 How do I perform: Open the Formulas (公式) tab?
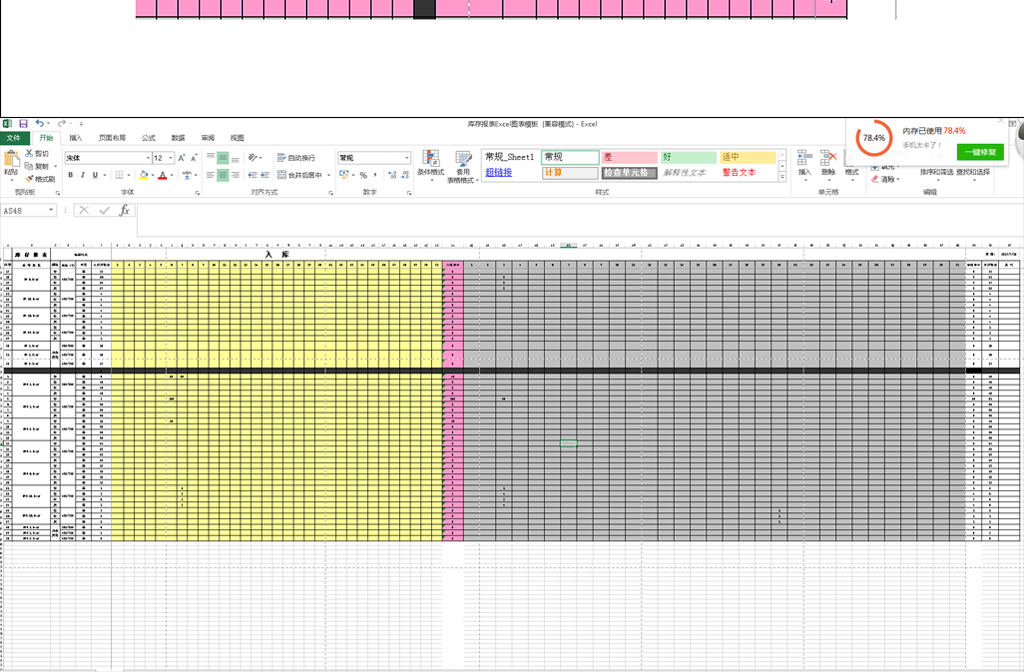[148, 138]
